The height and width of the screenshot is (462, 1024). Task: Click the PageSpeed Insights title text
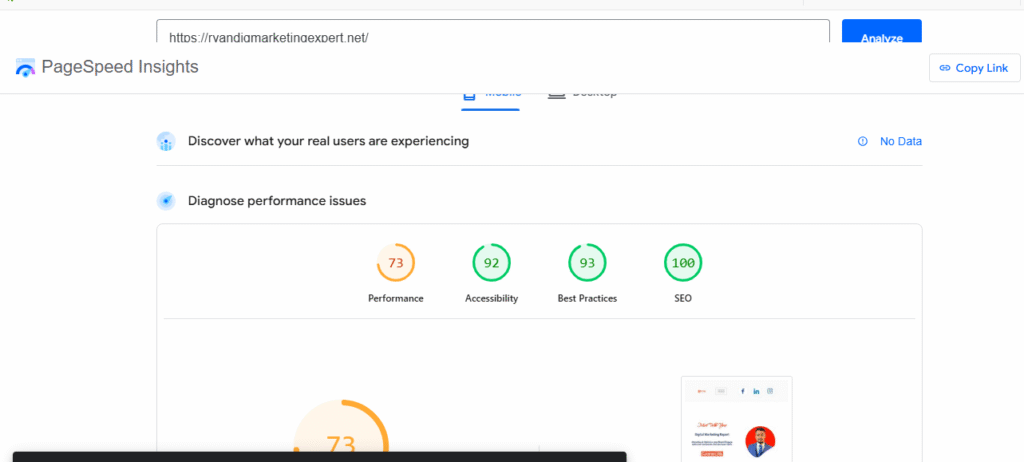point(120,67)
